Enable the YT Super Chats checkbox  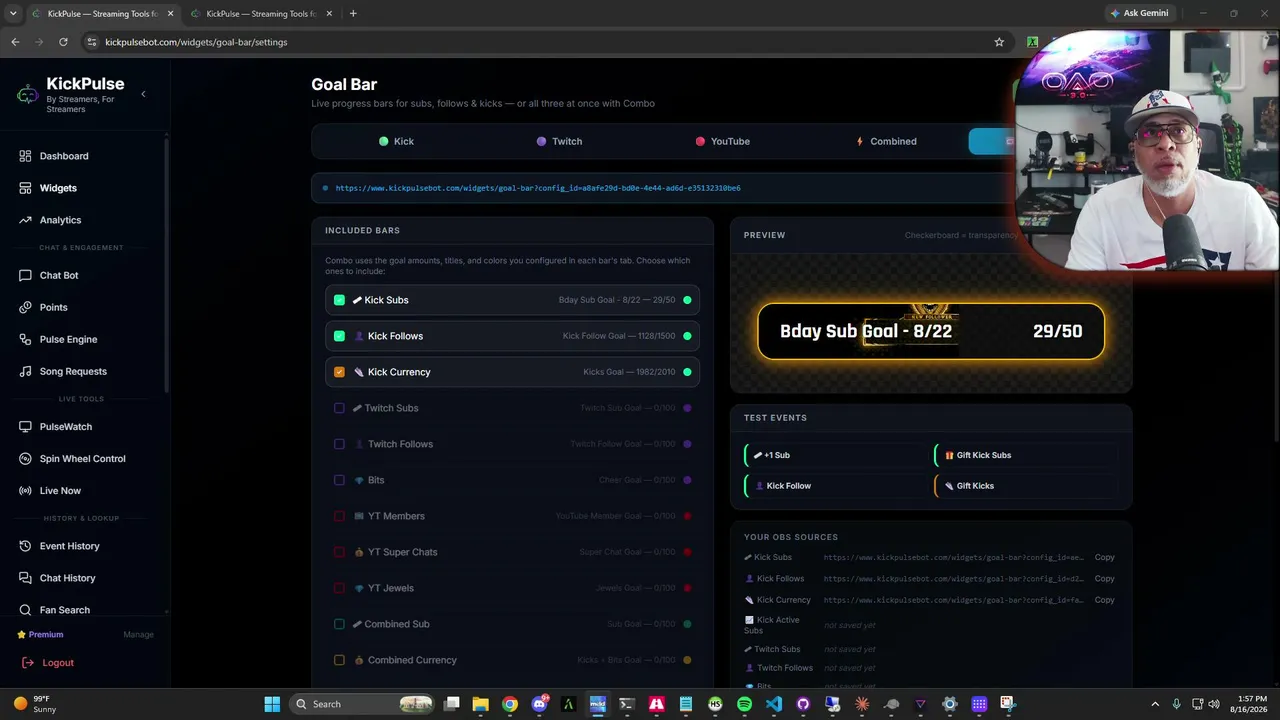pos(340,552)
